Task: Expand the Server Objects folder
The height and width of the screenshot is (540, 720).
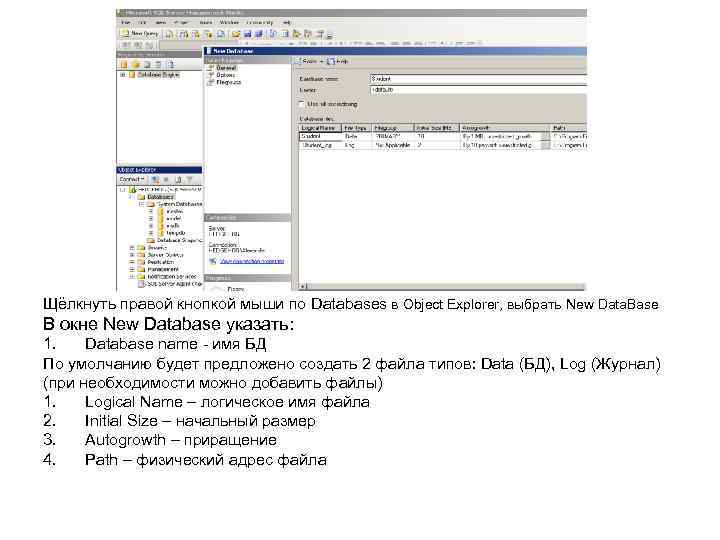Action: click(132, 255)
